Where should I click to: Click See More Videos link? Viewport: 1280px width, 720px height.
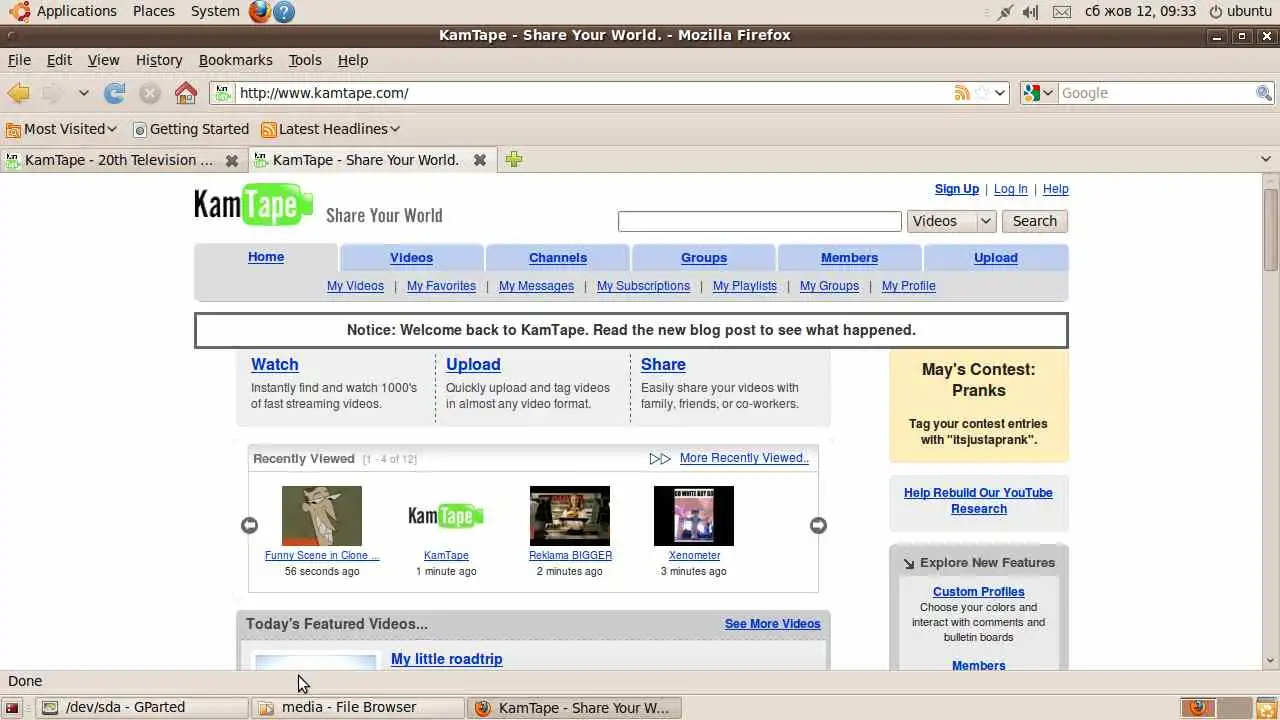point(773,624)
